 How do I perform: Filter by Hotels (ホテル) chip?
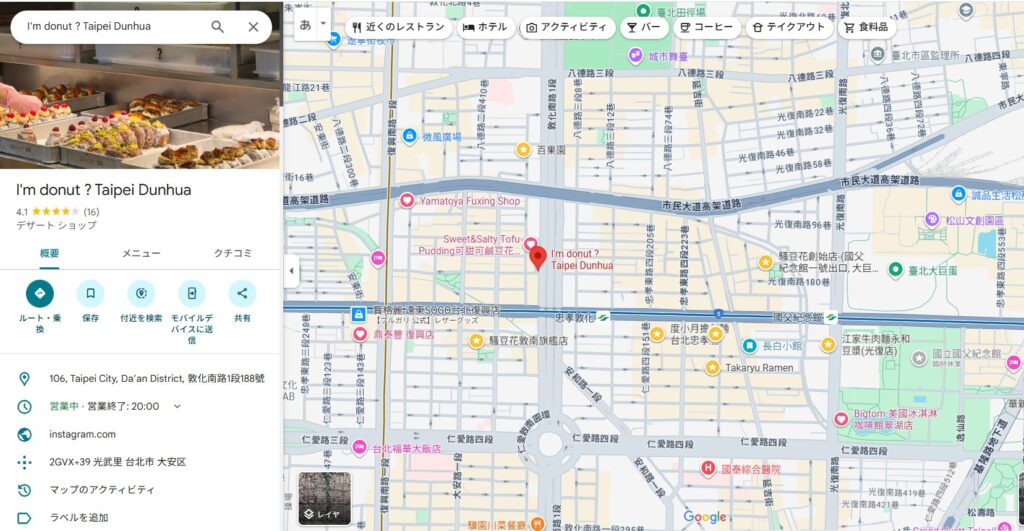click(485, 27)
